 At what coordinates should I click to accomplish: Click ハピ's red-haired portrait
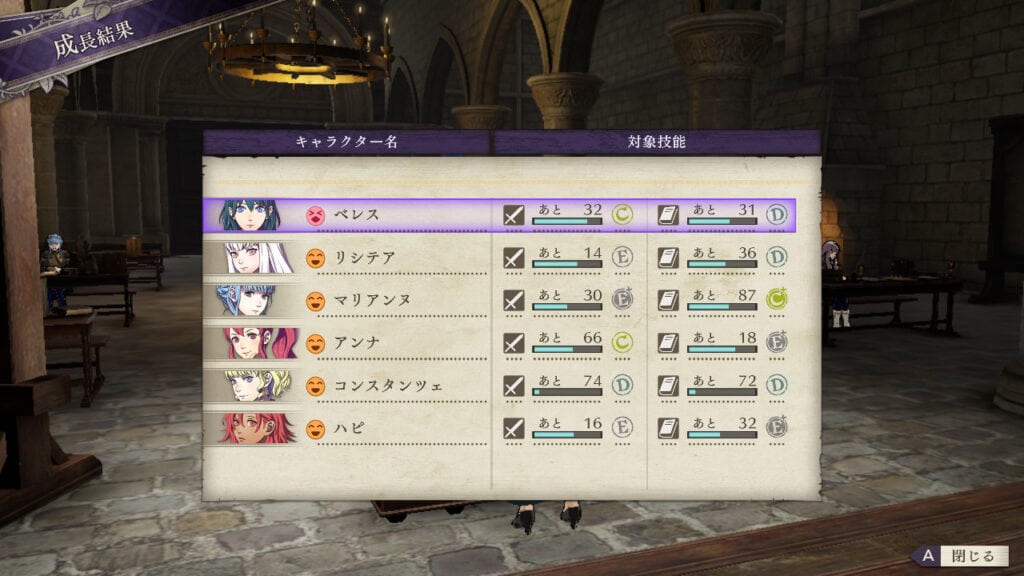coord(257,428)
